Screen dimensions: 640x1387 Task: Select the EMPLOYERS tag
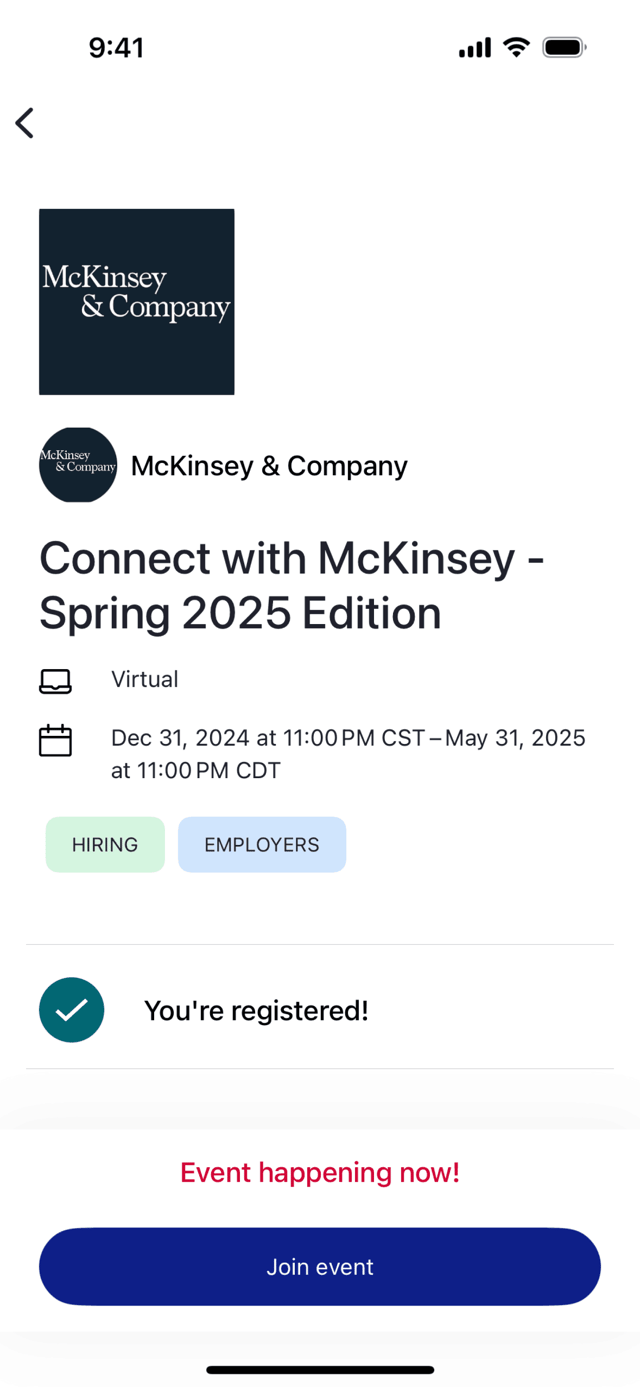(x=262, y=845)
